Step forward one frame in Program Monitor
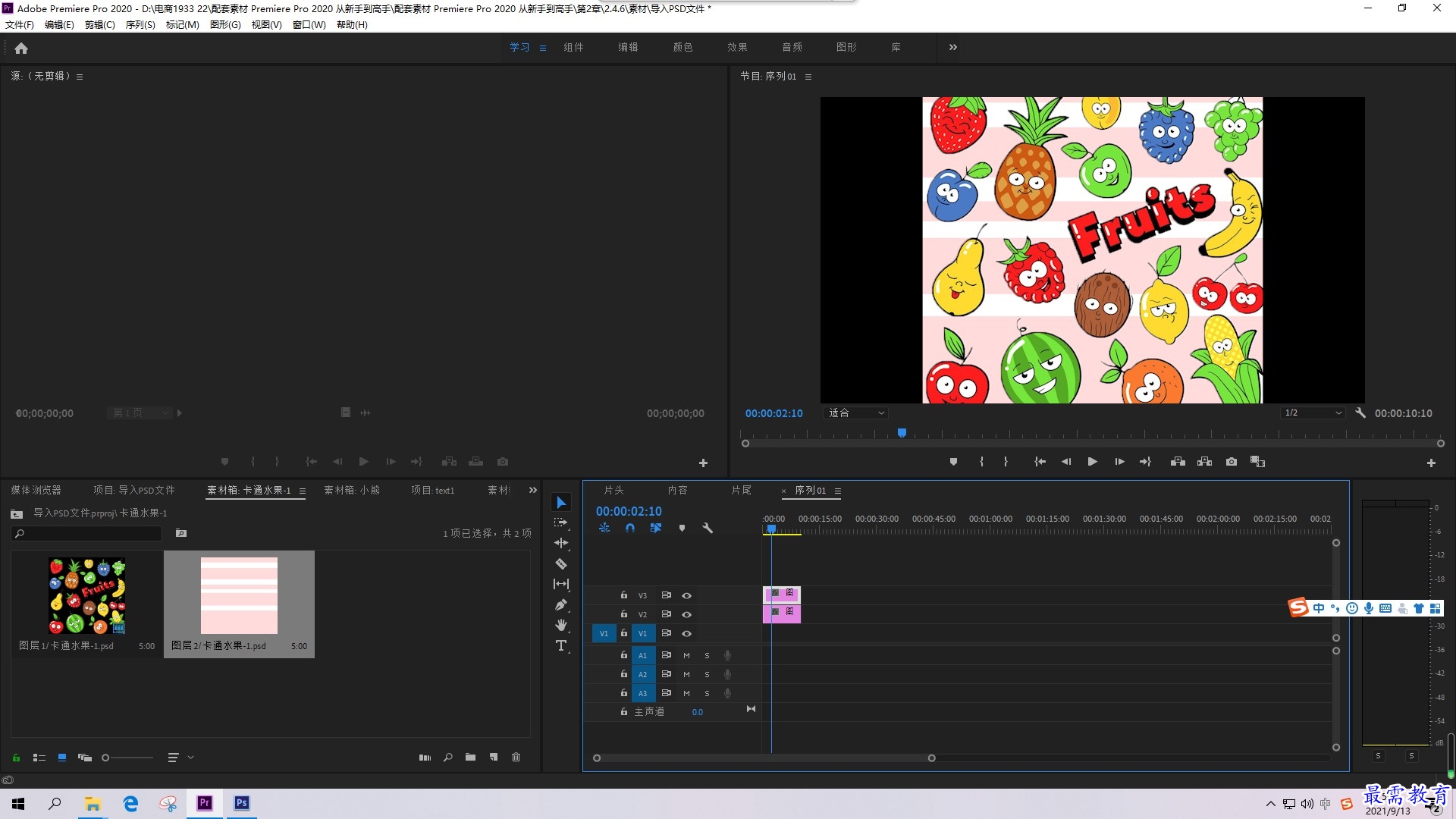 [1119, 462]
